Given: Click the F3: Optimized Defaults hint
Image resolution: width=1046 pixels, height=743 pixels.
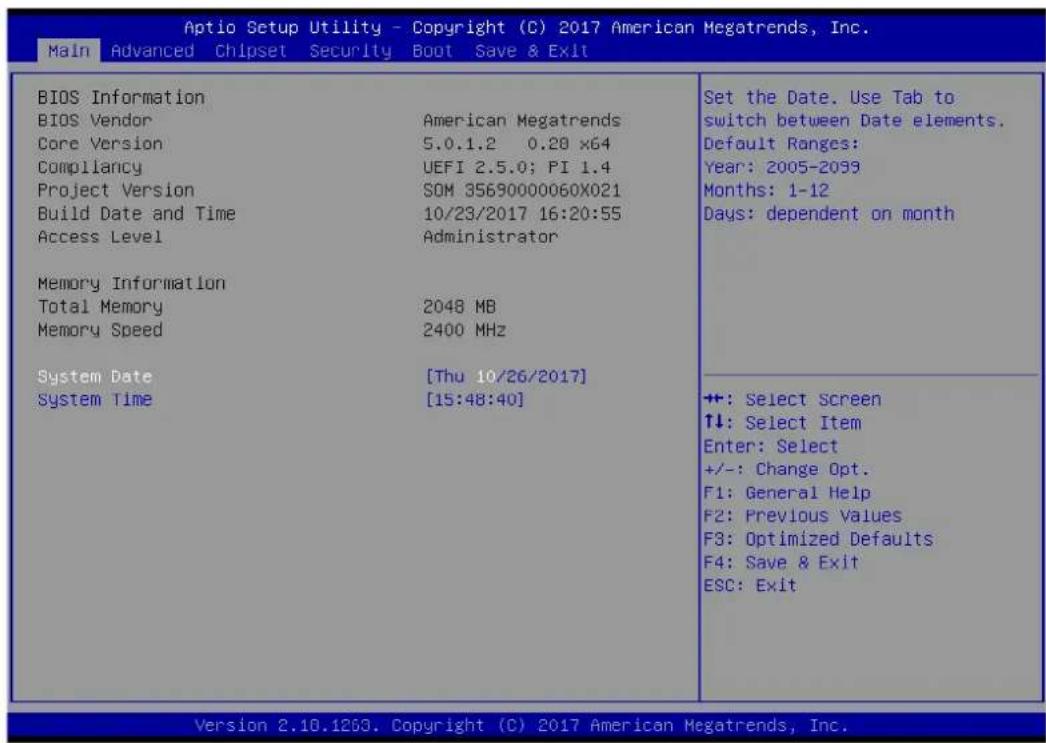Looking at the screenshot, I should tap(819, 539).
